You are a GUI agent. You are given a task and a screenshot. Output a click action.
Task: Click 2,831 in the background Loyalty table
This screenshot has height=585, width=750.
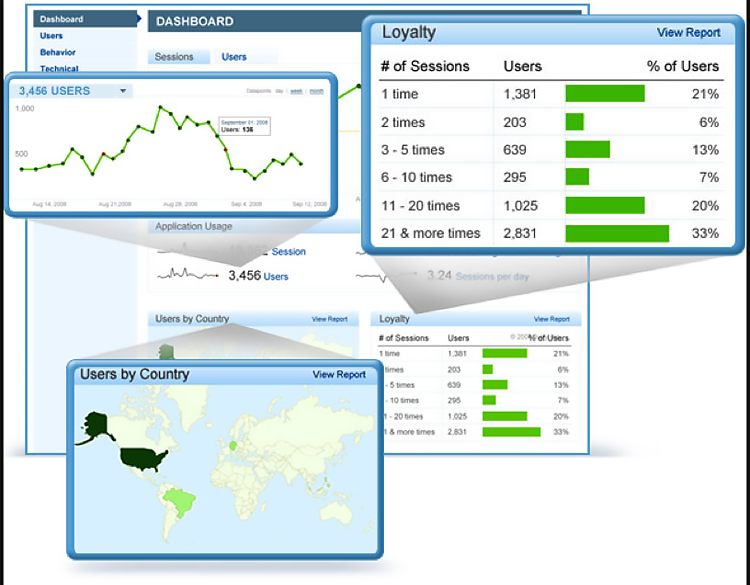pos(457,432)
